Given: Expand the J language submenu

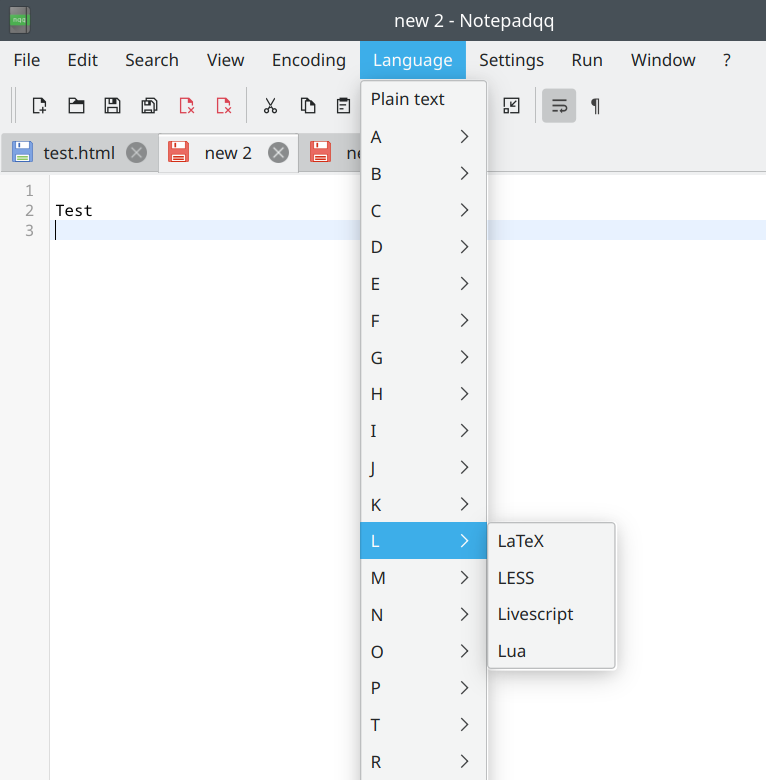Looking at the screenshot, I should (423, 468).
